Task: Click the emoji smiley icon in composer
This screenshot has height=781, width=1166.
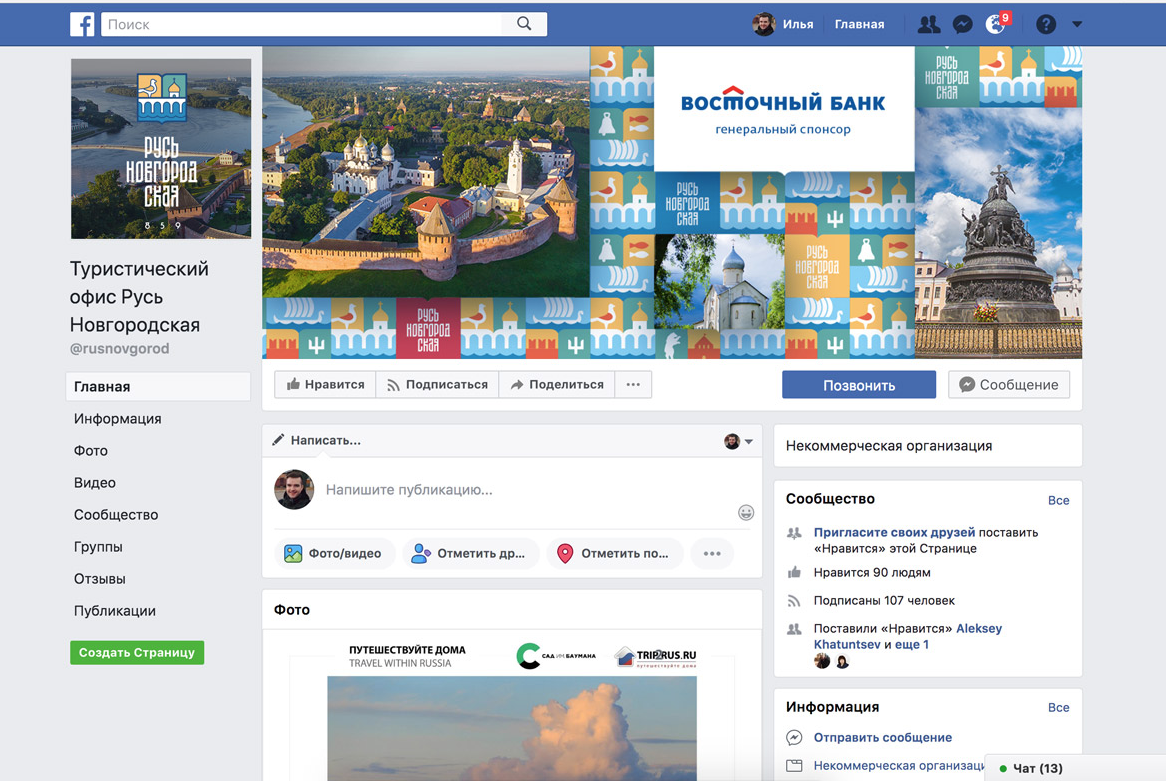Action: (x=746, y=512)
